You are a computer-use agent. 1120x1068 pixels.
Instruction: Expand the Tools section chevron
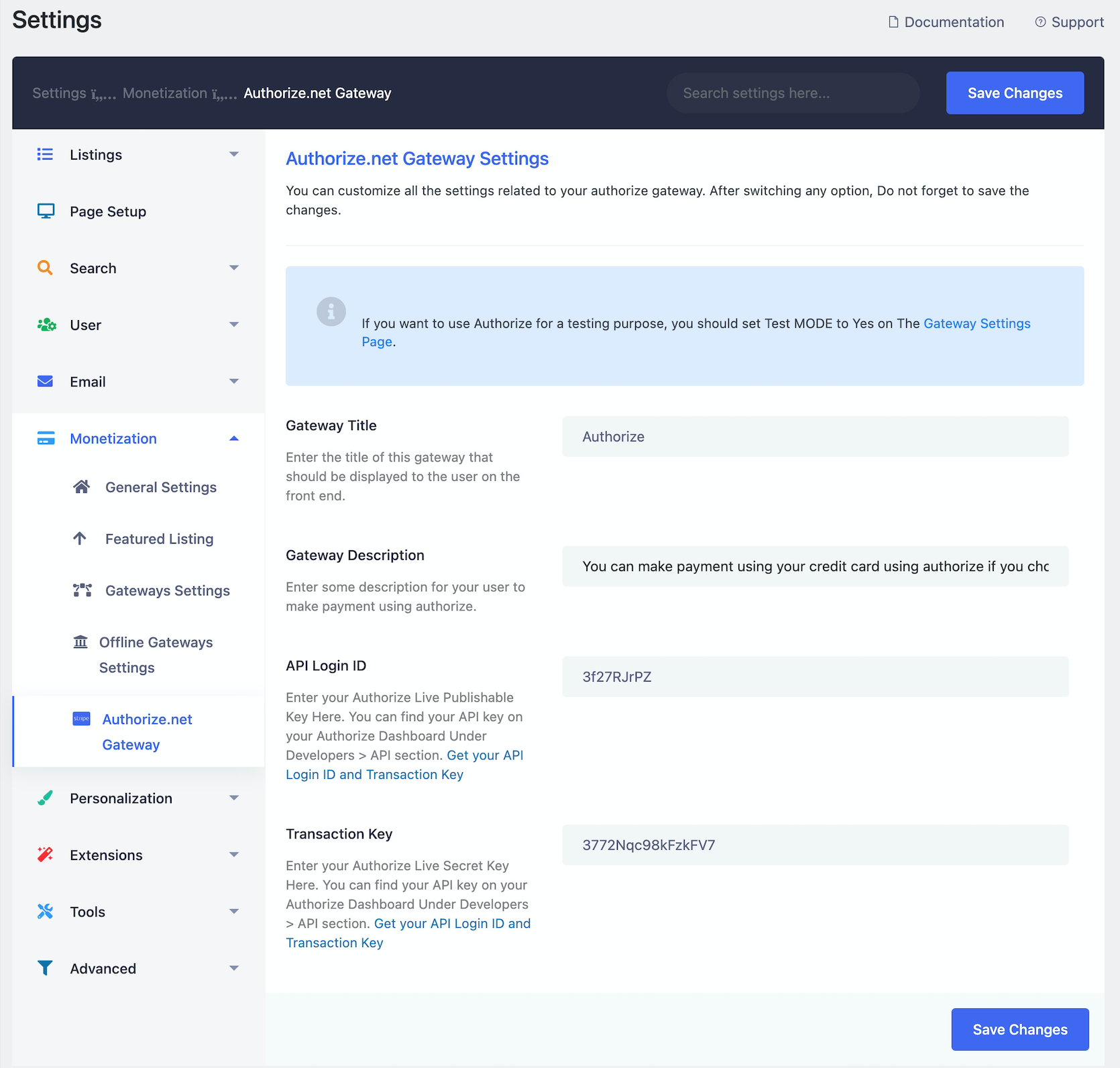[234, 911]
